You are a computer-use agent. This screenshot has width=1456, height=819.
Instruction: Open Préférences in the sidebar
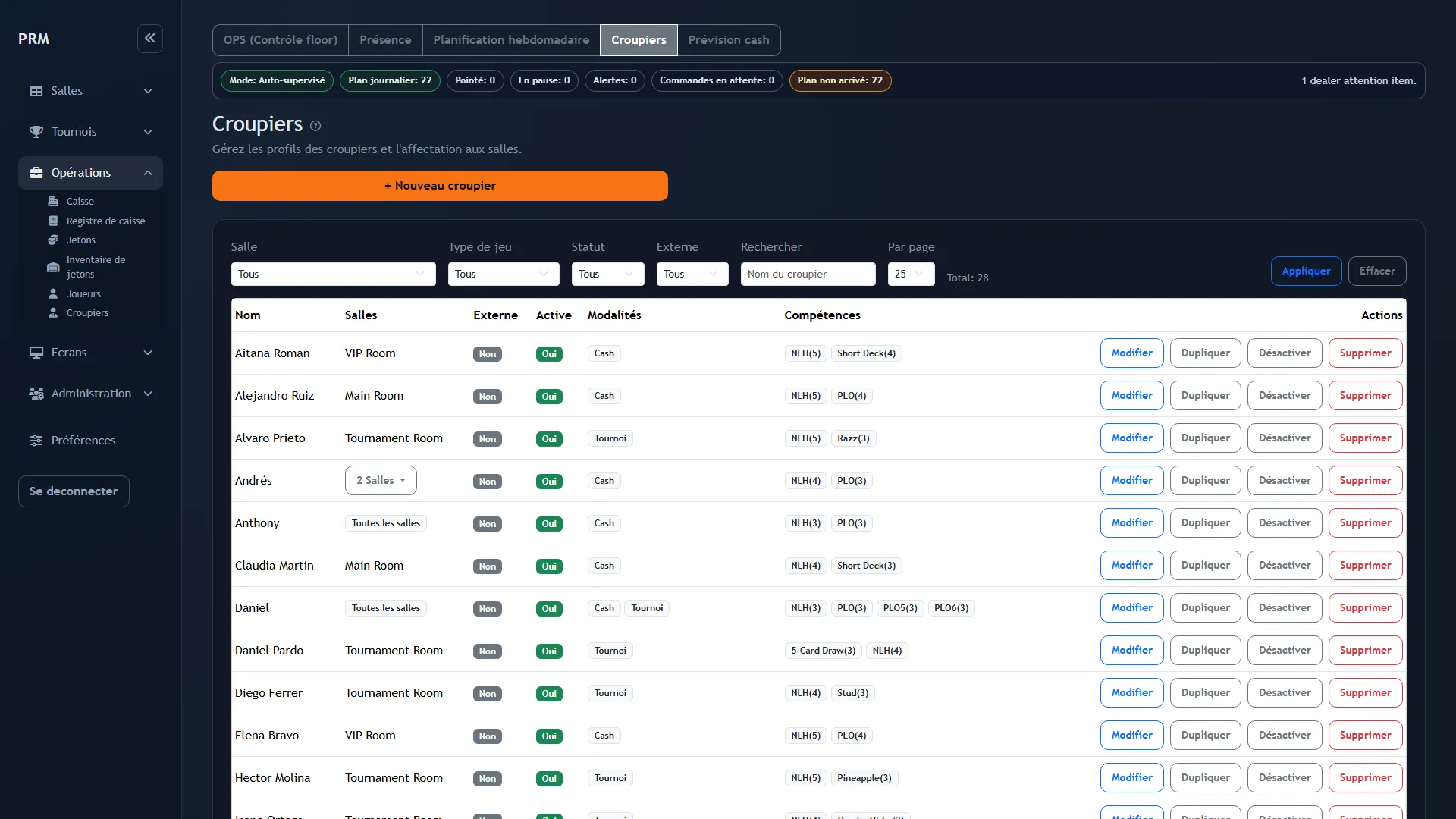83,441
